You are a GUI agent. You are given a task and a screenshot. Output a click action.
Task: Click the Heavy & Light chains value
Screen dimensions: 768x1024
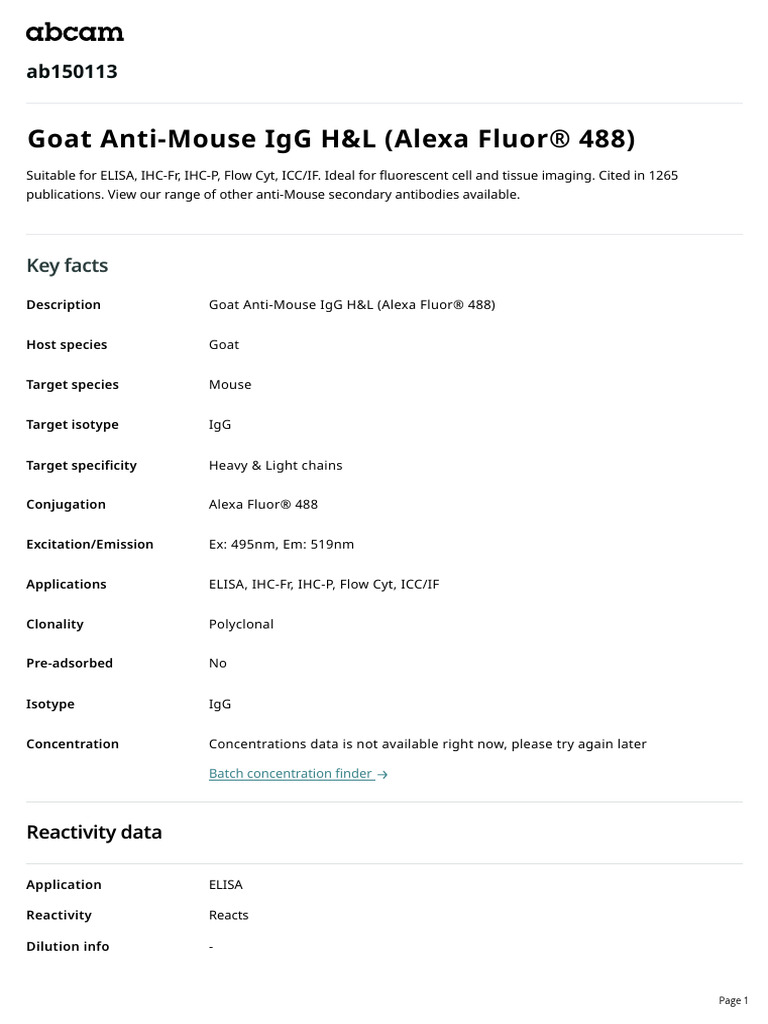click(275, 465)
